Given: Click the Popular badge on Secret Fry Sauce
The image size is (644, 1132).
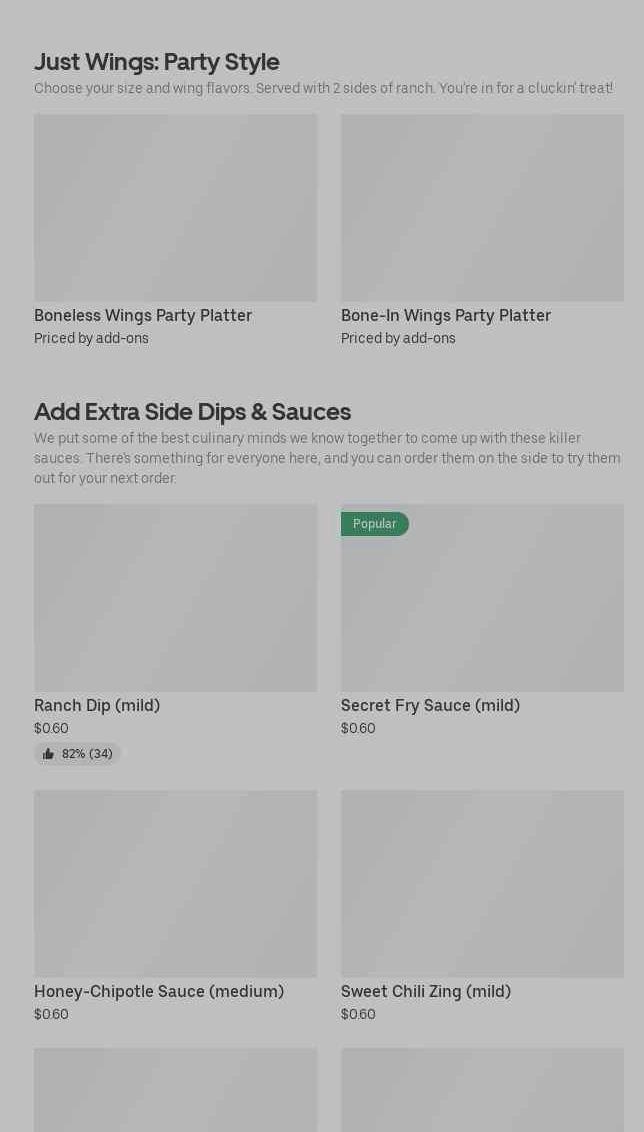Looking at the screenshot, I should point(375,524).
